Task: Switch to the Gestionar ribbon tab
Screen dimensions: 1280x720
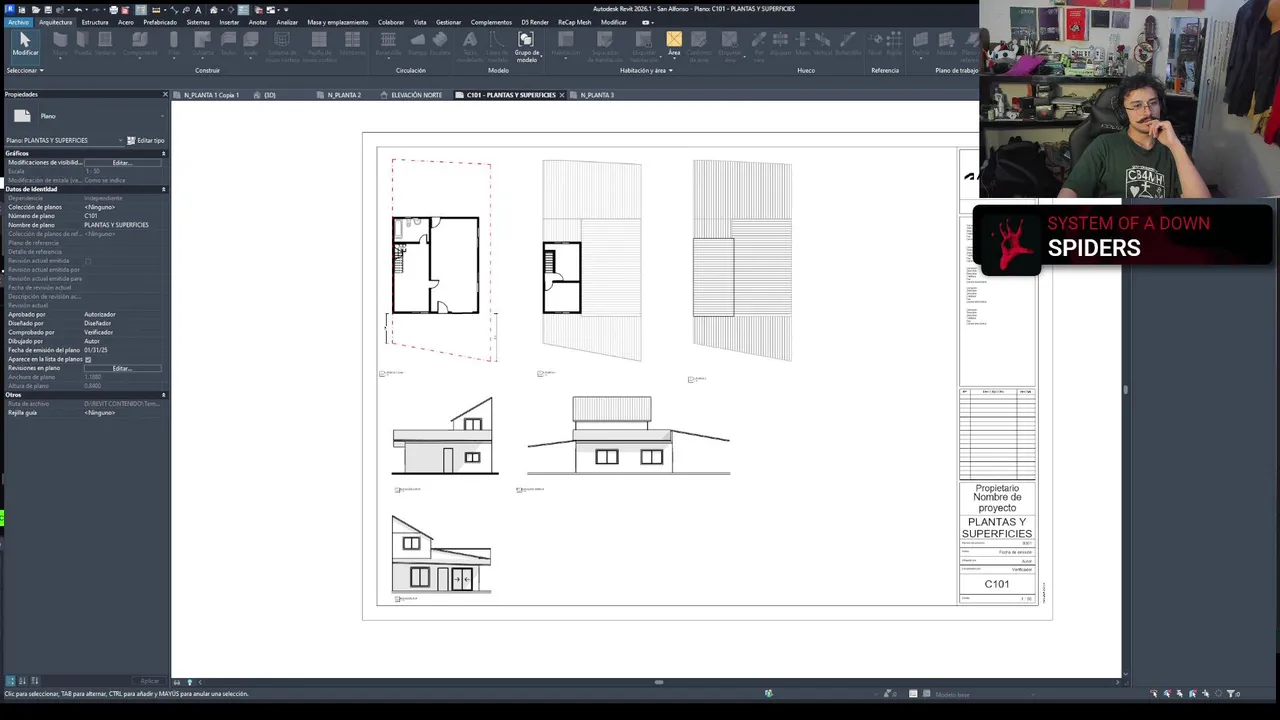Action: pos(448,22)
